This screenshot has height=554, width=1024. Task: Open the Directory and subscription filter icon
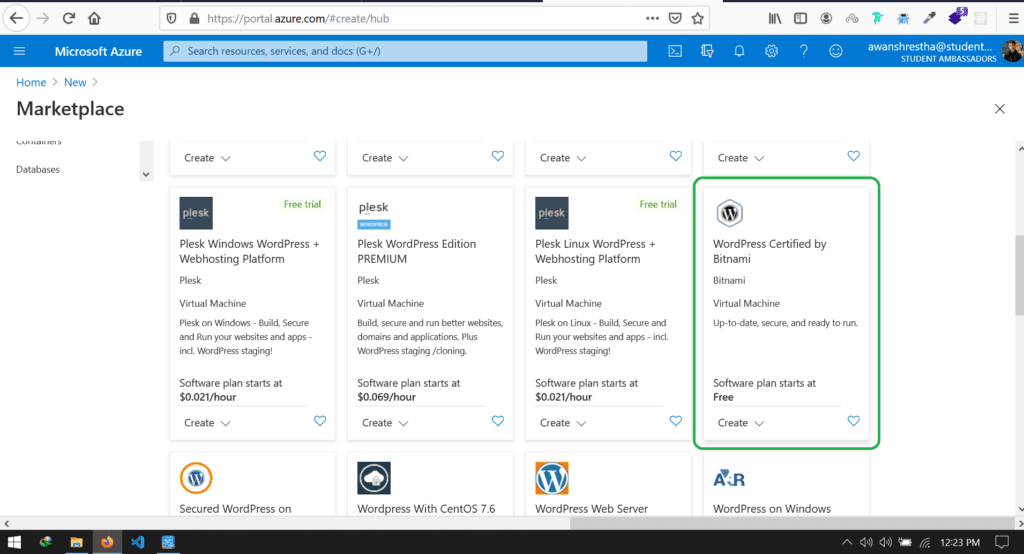click(x=707, y=51)
